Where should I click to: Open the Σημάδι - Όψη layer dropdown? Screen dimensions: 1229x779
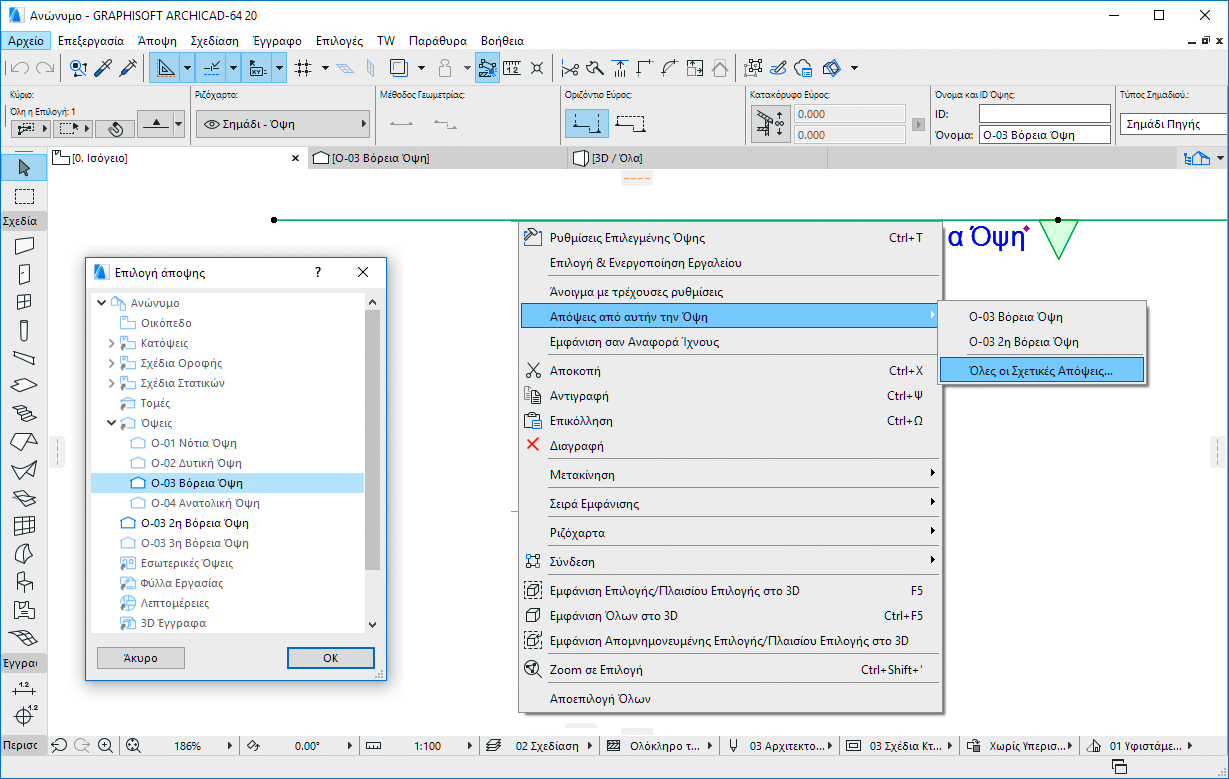click(282, 125)
